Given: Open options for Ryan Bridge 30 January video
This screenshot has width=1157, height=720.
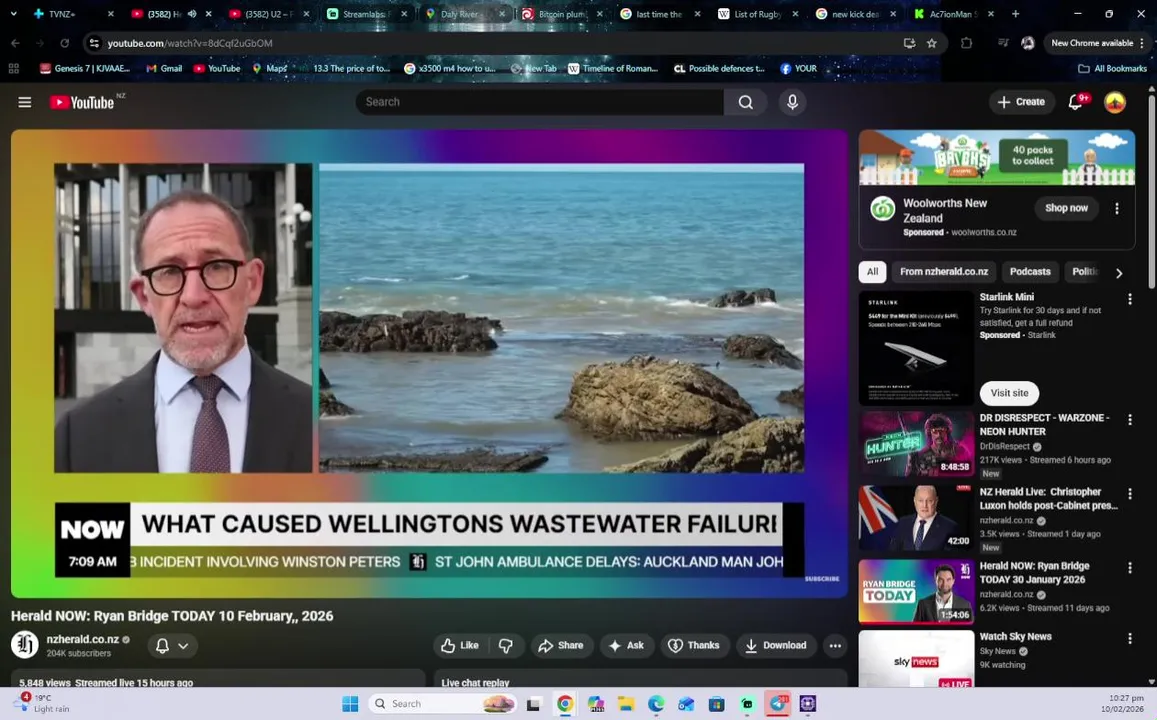Looking at the screenshot, I should tap(1129, 567).
